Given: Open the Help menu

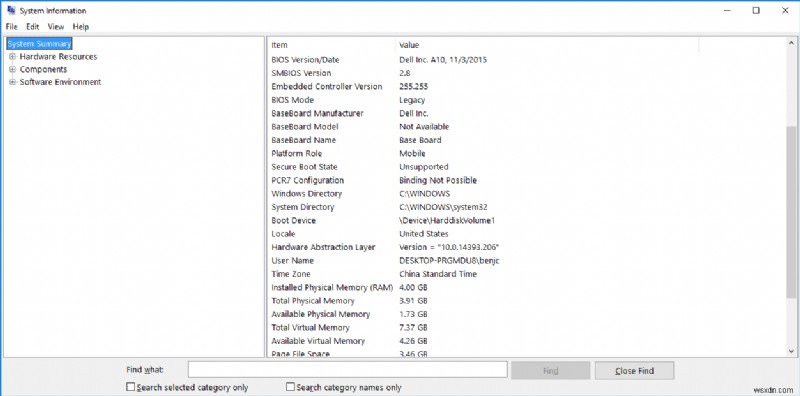Looking at the screenshot, I should (81, 27).
